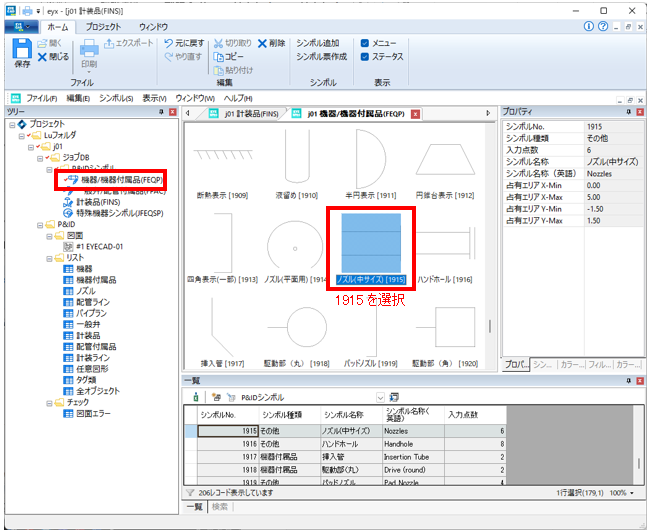Collapse the ジョブDB tree node
The width and height of the screenshot is (652, 532).
pyautogui.click(x=40, y=158)
